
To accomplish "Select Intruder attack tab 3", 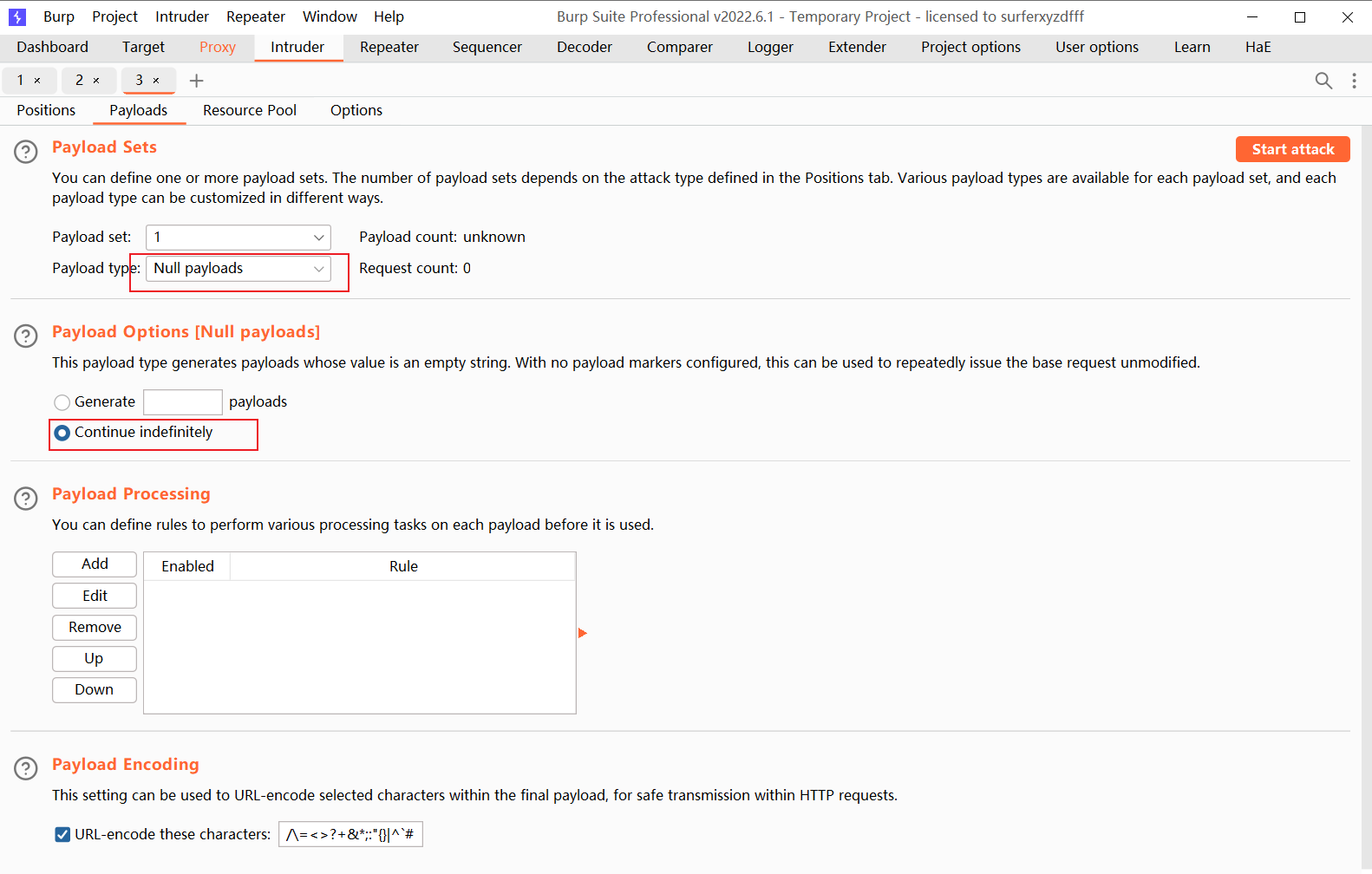I will 139,81.
